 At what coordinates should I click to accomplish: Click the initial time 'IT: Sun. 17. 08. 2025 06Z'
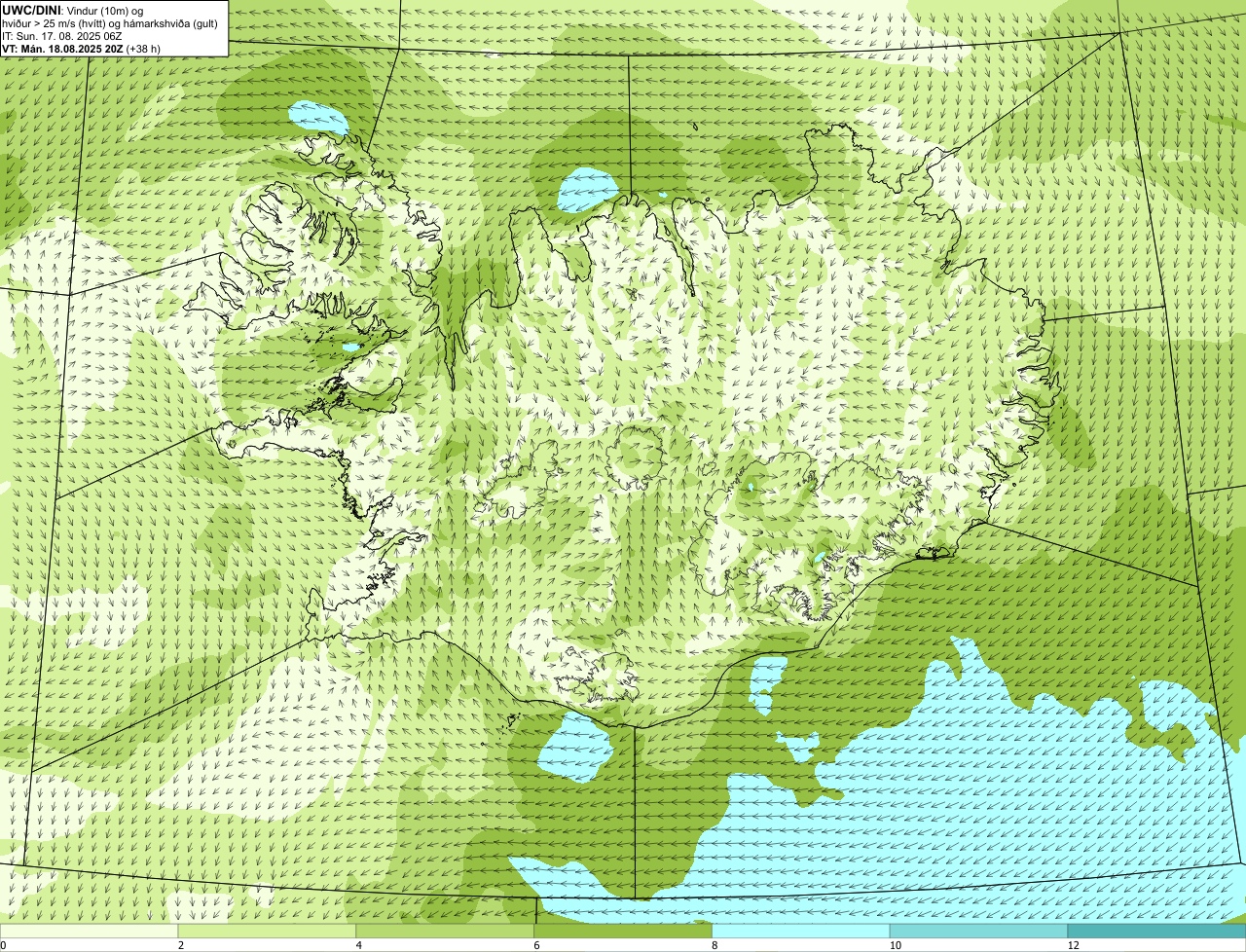[x=62, y=36]
